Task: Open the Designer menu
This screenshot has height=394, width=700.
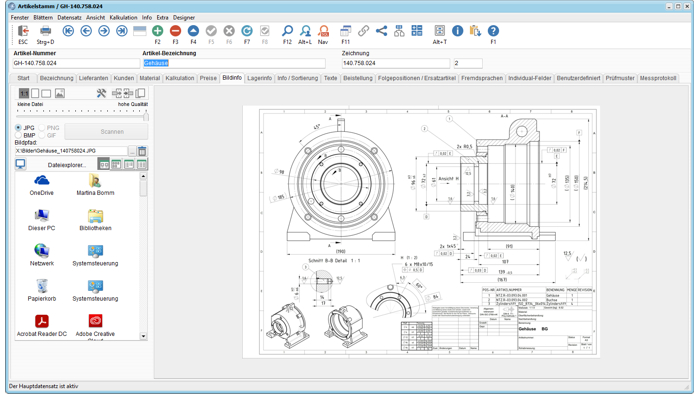Action: tap(184, 17)
